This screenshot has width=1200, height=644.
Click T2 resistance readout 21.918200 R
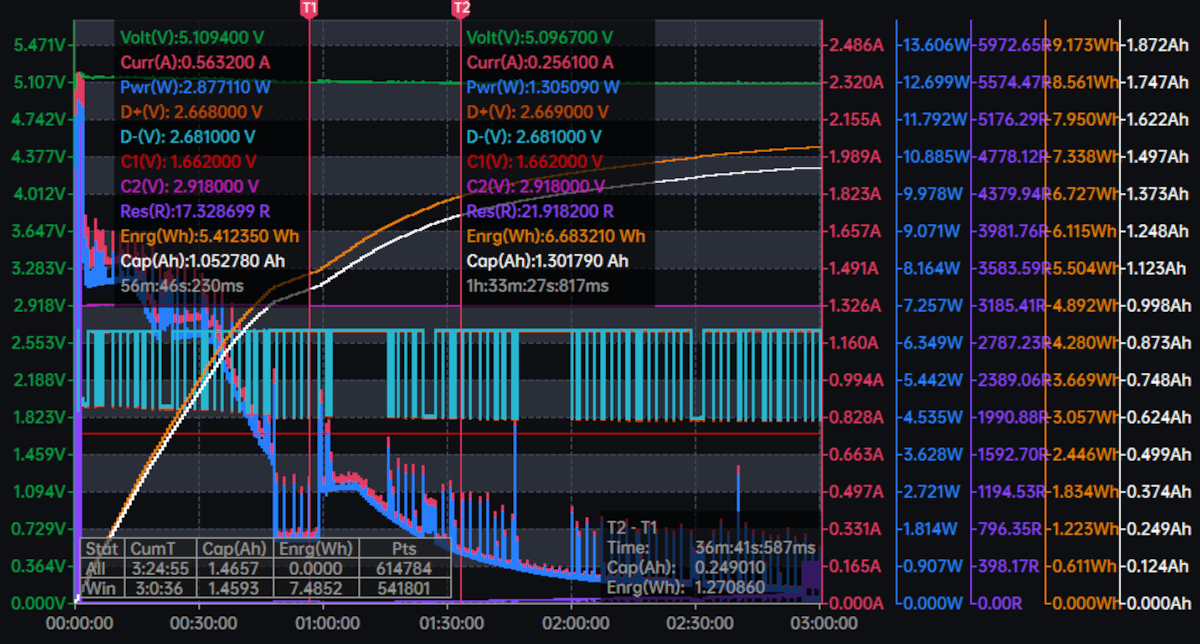tap(541, 211)
